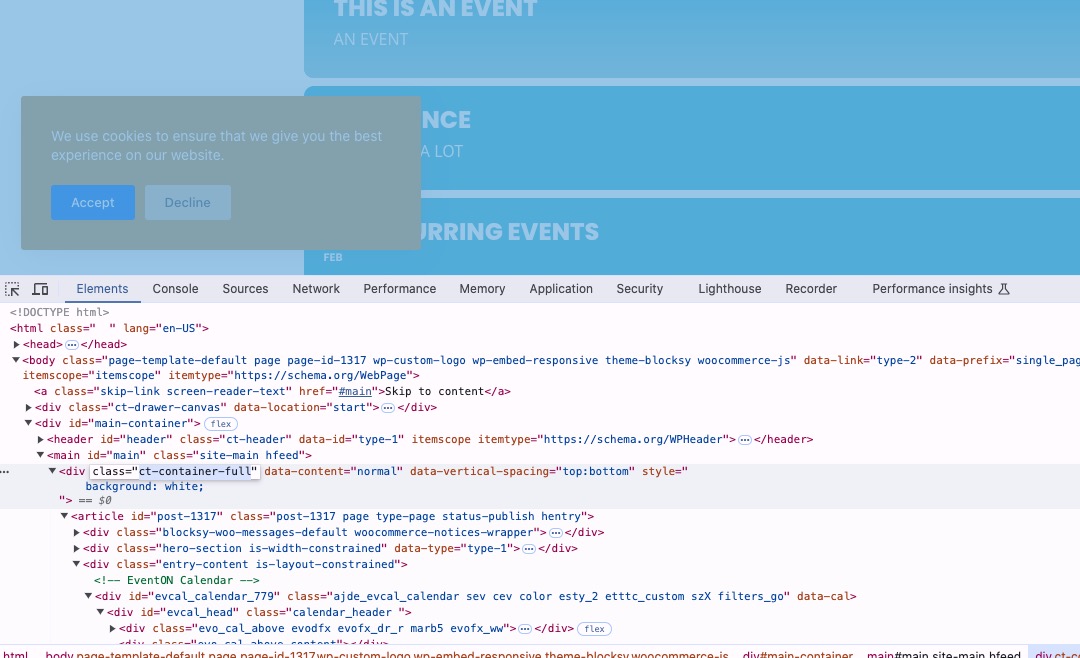The height and width of the screenshot is (658, 1080).
Task: Expand the head element node
Action: [17, 345]
